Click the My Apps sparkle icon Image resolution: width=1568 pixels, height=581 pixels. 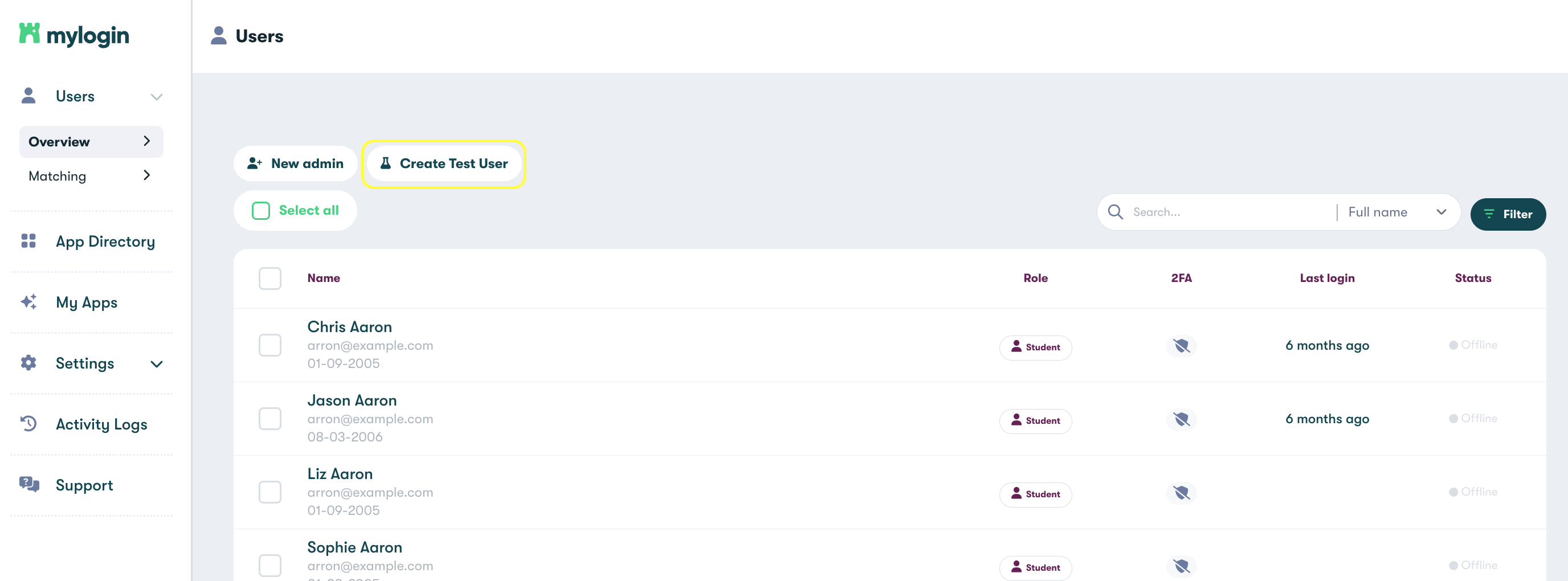pos(28,302)
